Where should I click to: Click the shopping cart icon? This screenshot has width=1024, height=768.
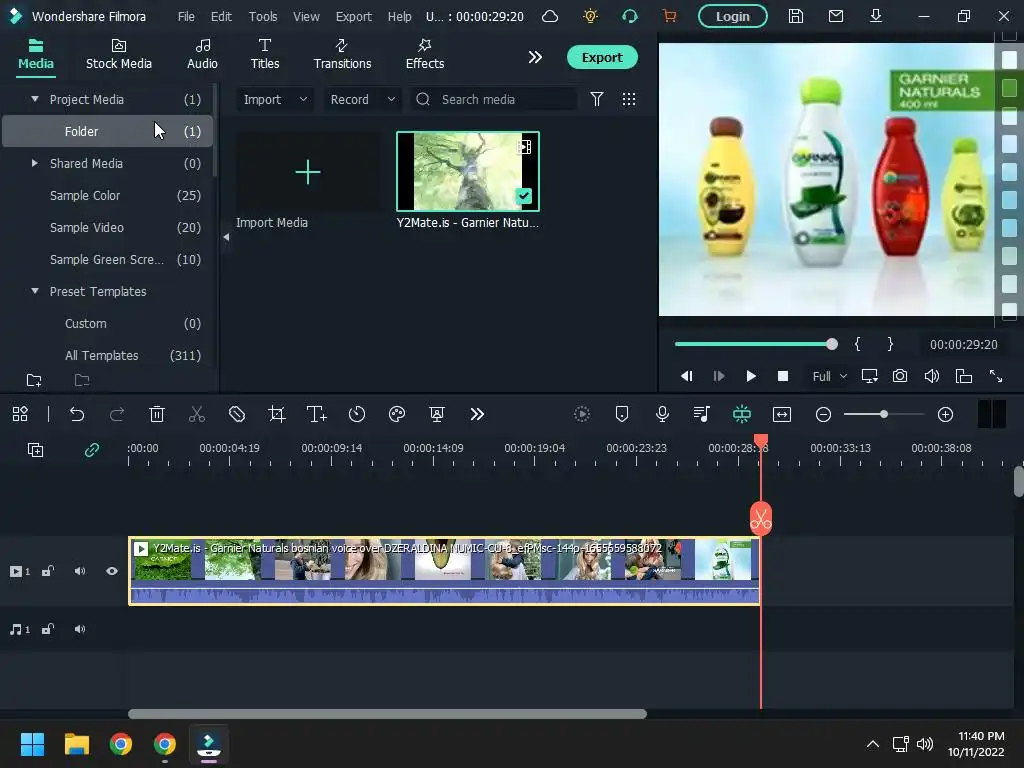(x=669, y=16)
